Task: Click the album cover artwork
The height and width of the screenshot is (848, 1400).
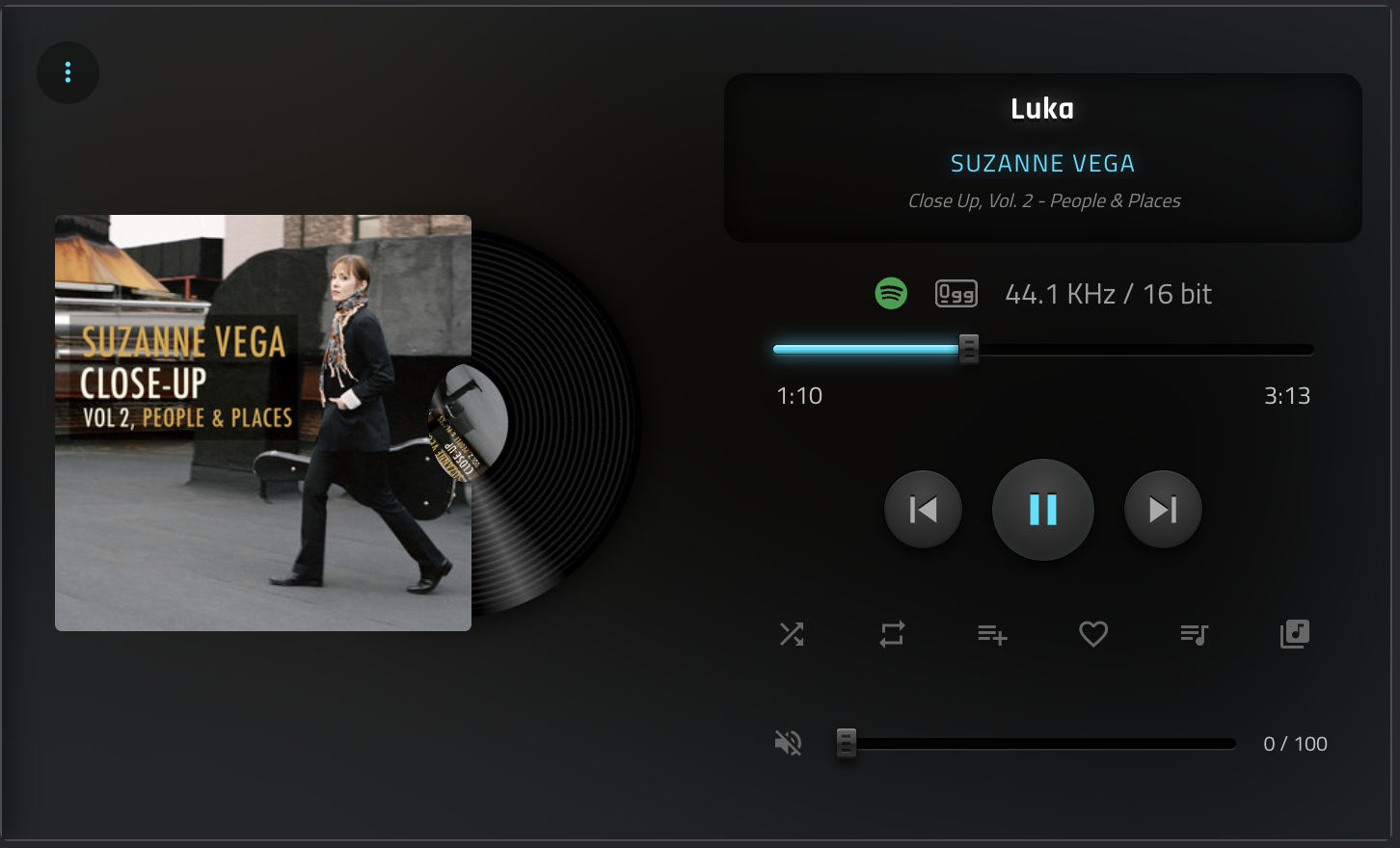Action: (263, 423)
